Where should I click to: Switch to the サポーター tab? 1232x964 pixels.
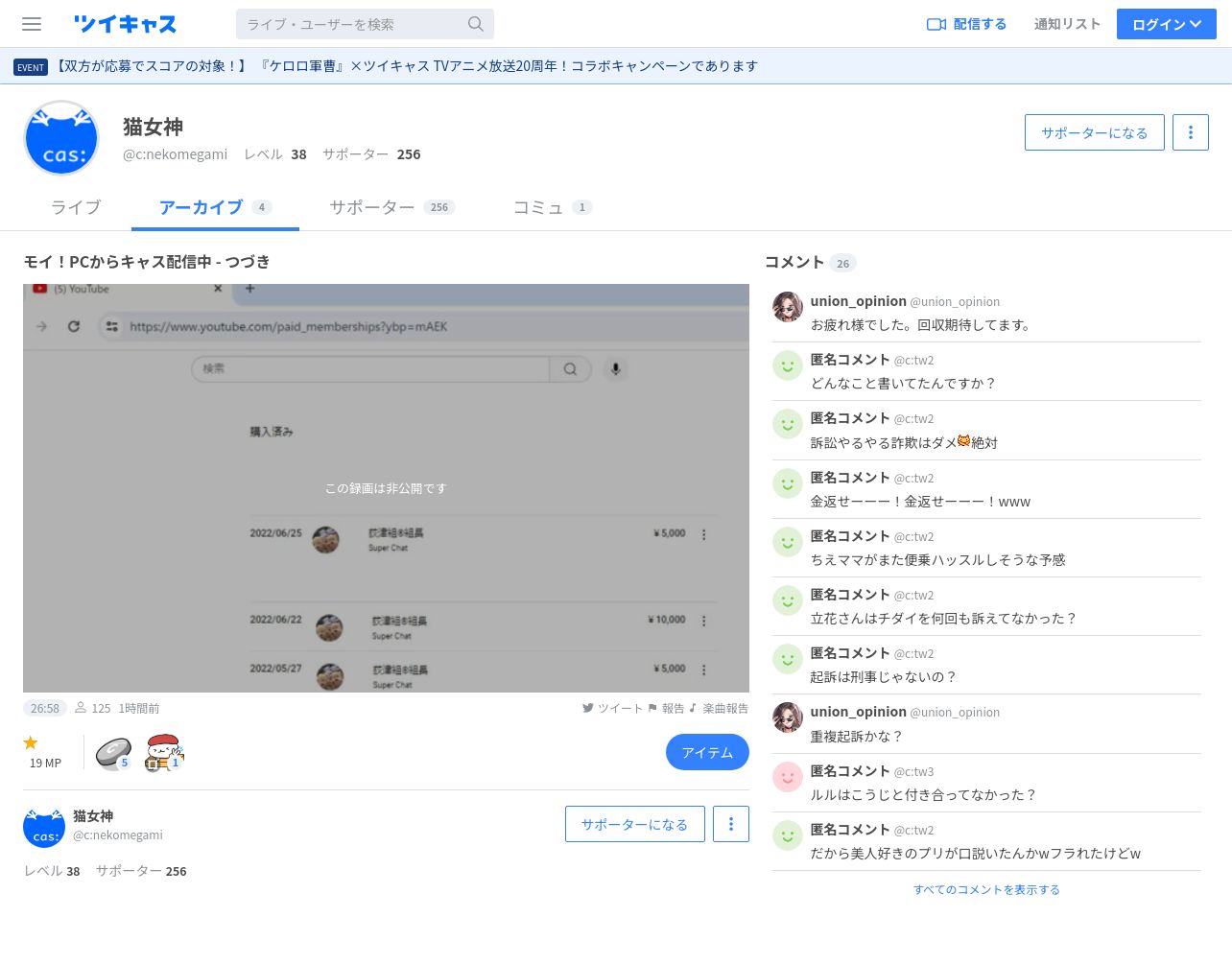point(391,207)
